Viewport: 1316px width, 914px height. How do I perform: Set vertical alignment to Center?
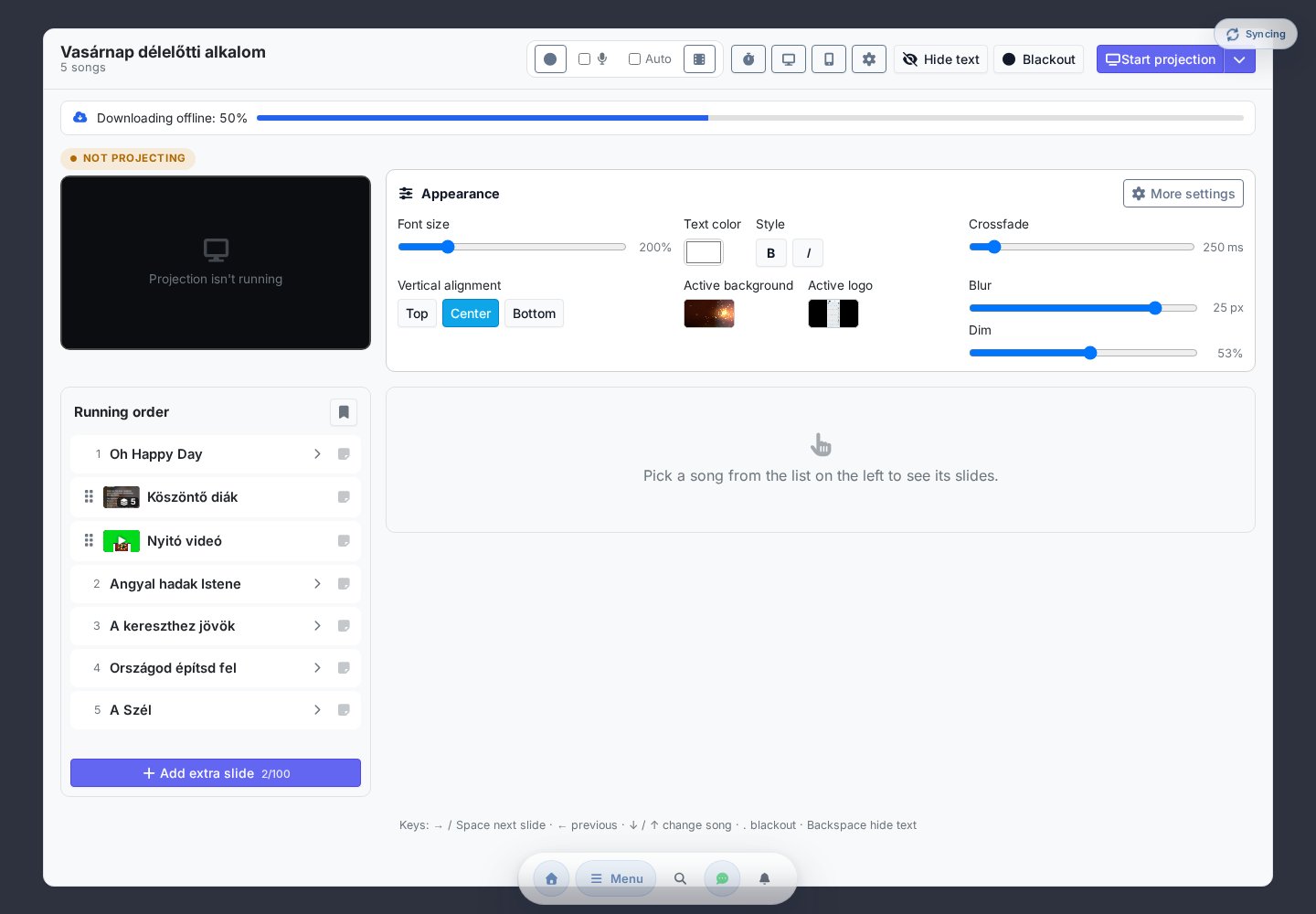(x=471, y=314)
